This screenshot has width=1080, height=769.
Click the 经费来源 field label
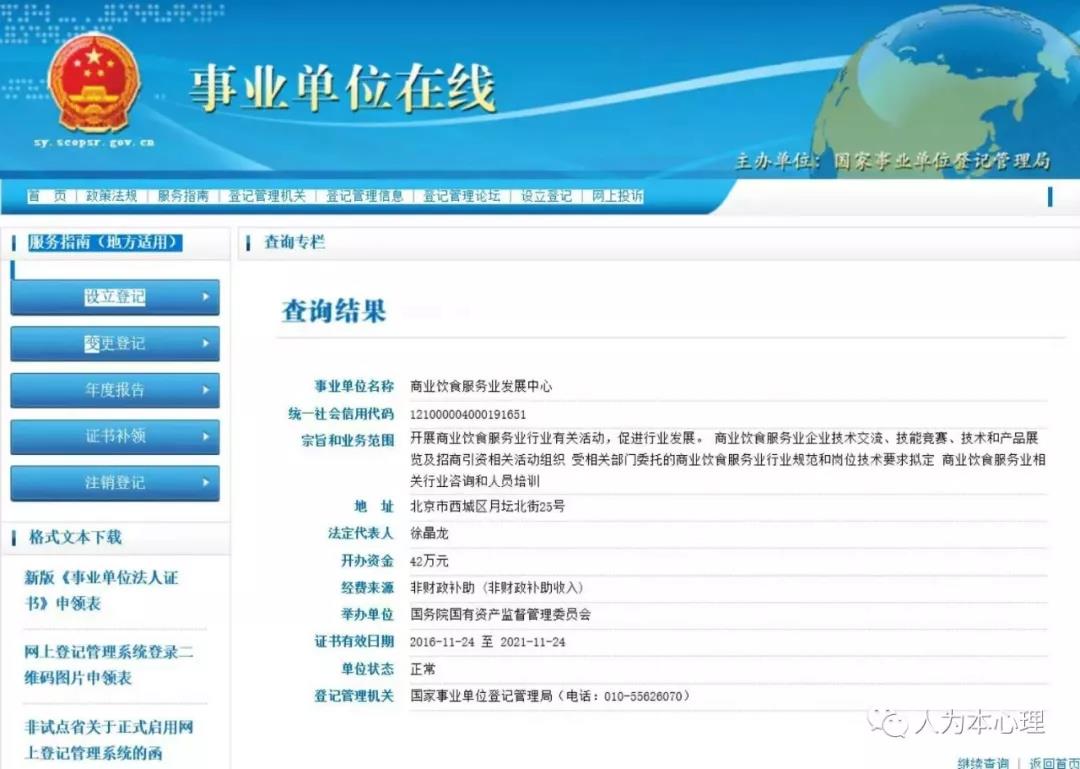coord(367,588)
